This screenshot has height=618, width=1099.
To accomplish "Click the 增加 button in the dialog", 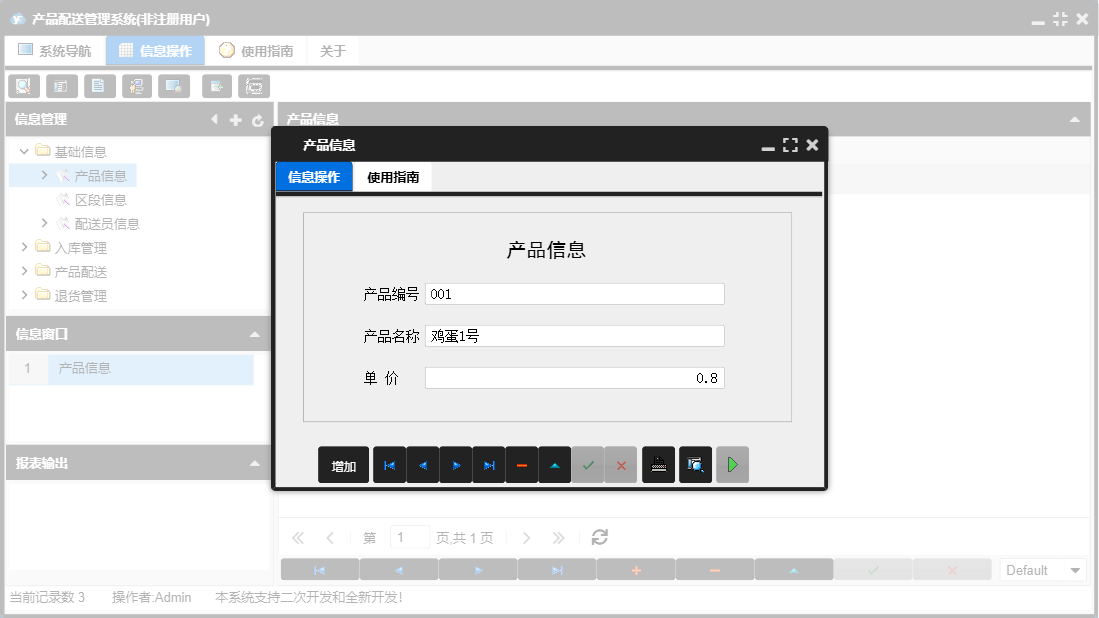I will pos(343,464).
